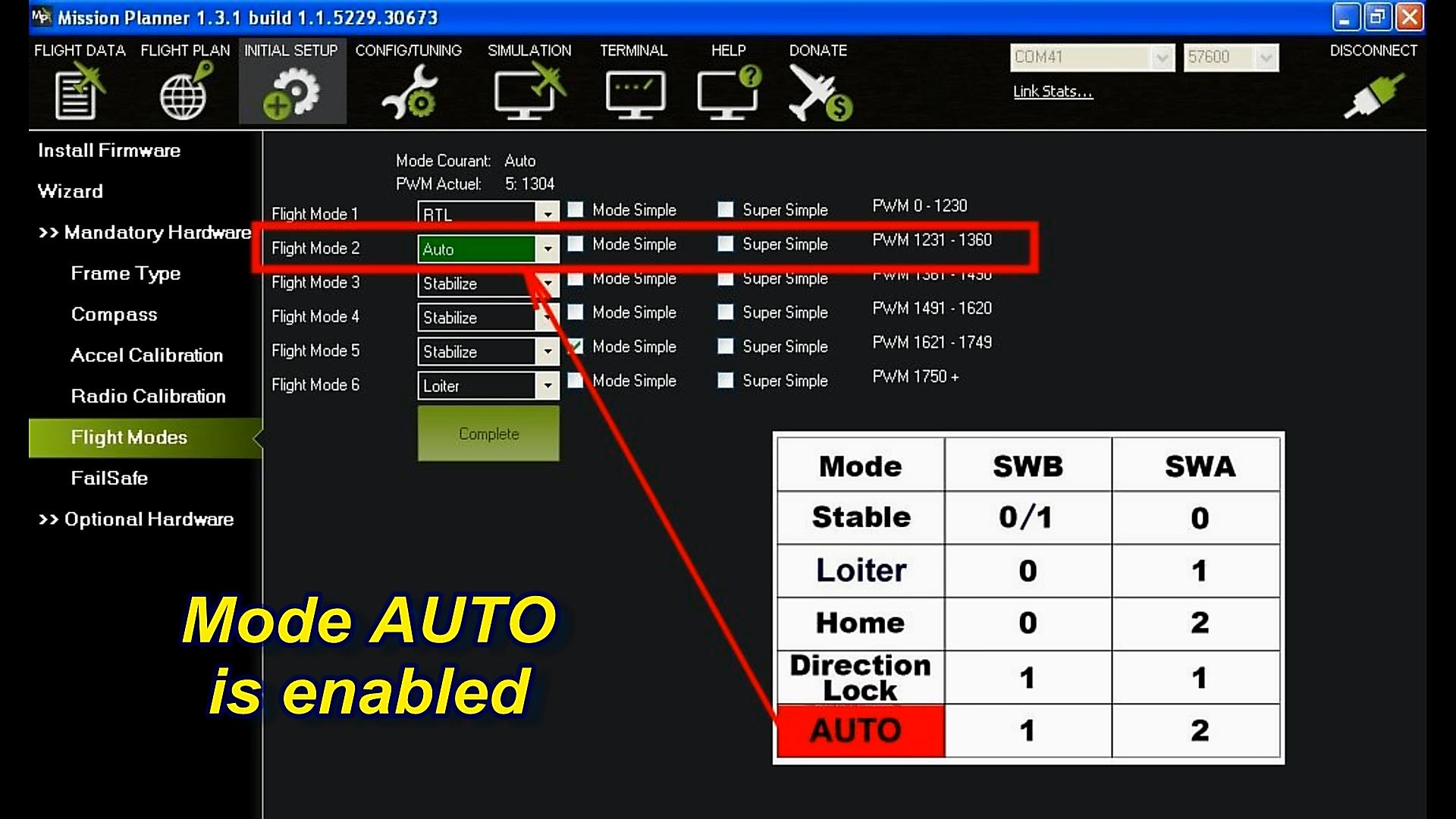Open Config/Tuning panel

[409, 80]
